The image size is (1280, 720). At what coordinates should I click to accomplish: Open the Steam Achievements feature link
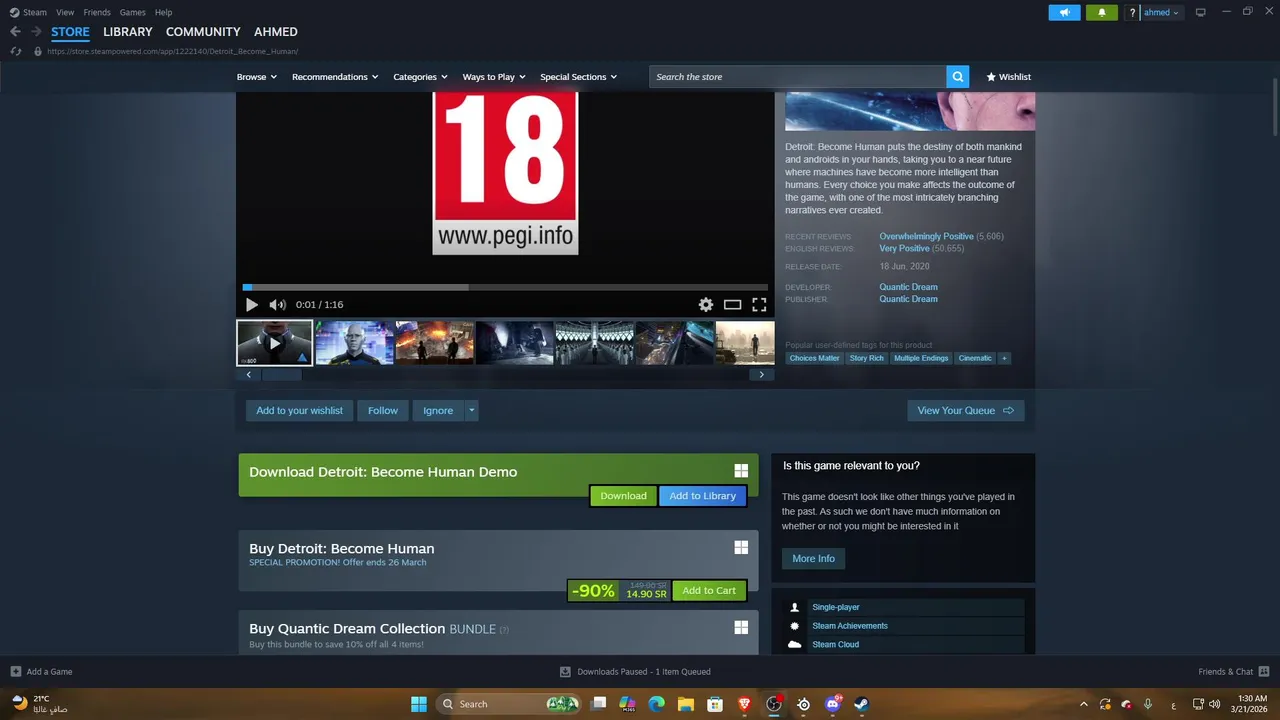pos(850,626)
